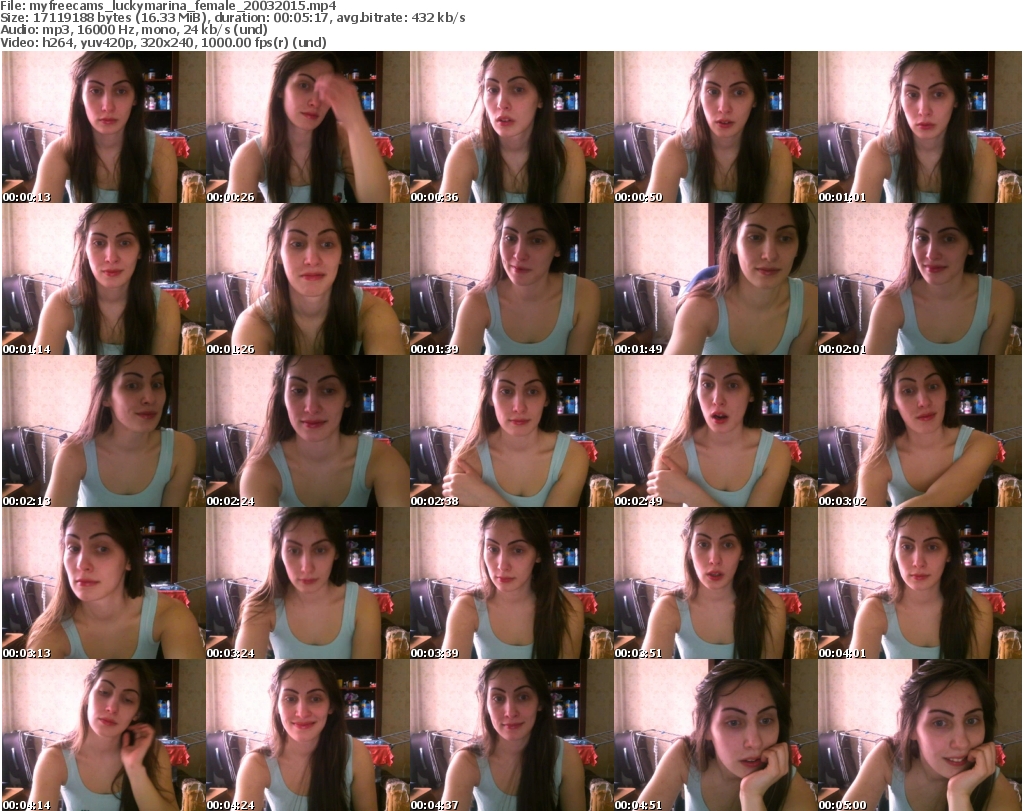Viewport: 1024px width, 811px height.
Task: Select the 'Video: h264, yuv420p' line
Action: click(163, 42)
